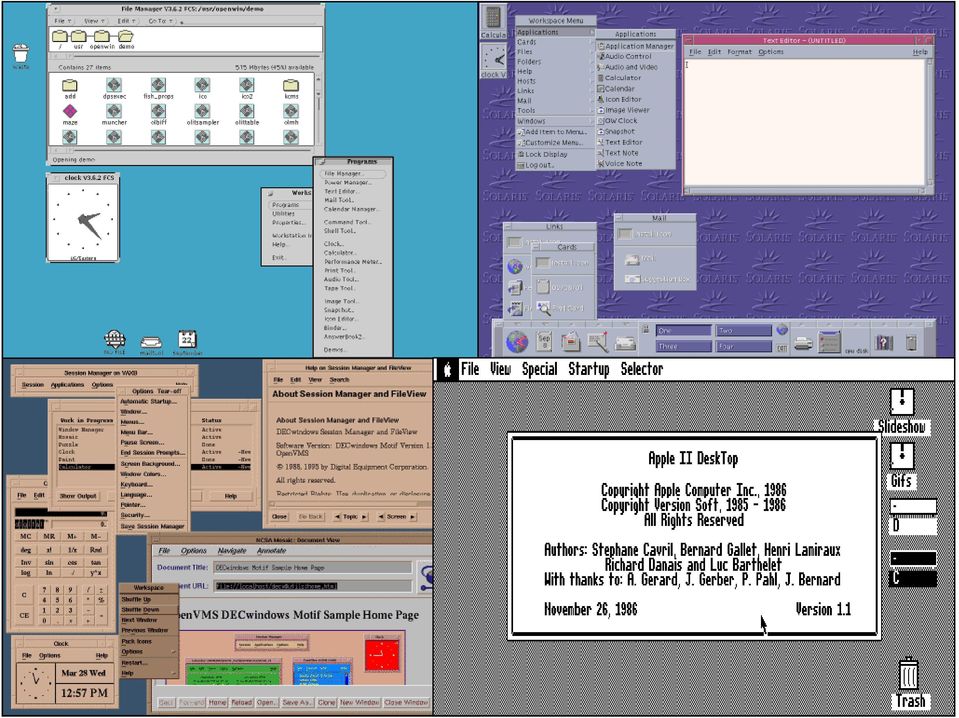Click the Help window horizontal scrollbar
Viewport: 959px width, 718px height.
pyautogui.click(x=350, y=505)
